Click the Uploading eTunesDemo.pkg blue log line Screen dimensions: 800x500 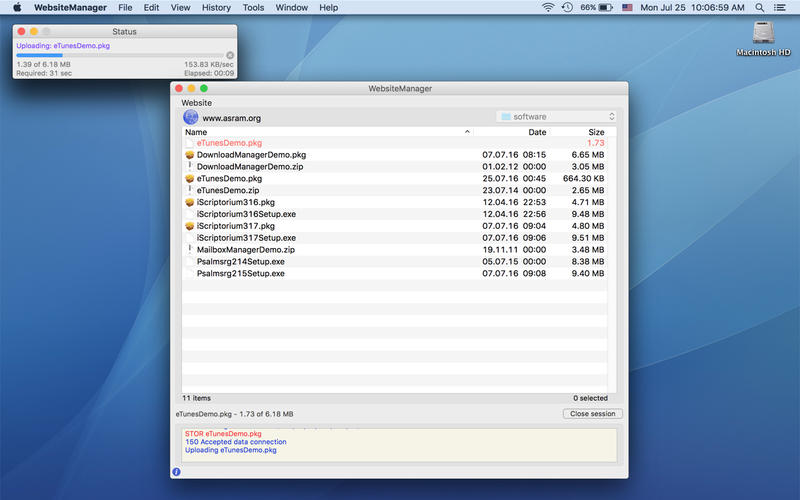tap(231, 450)
